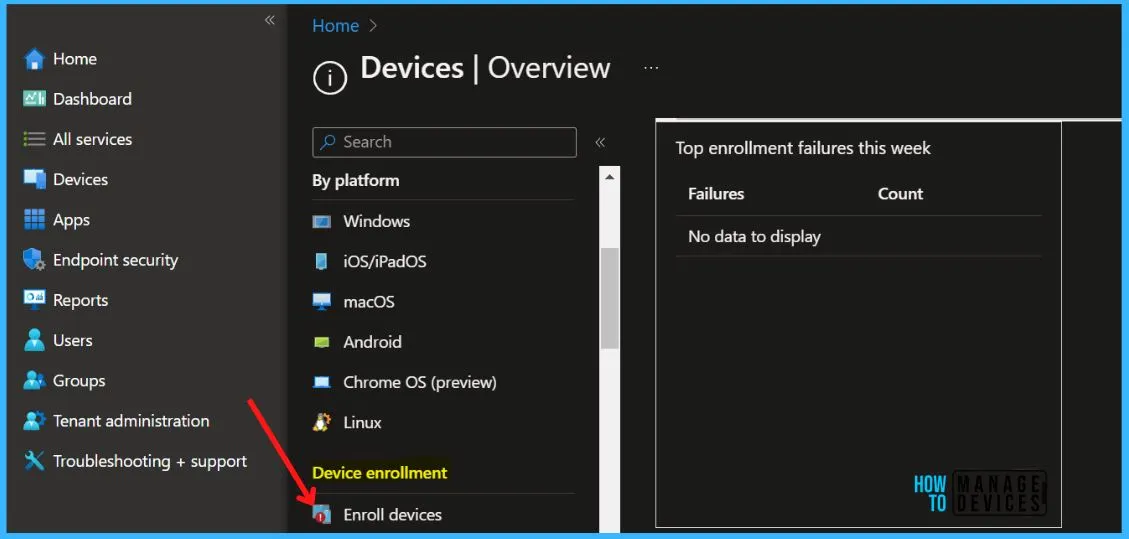Click the Groups people icon

[x=34, y=381]
